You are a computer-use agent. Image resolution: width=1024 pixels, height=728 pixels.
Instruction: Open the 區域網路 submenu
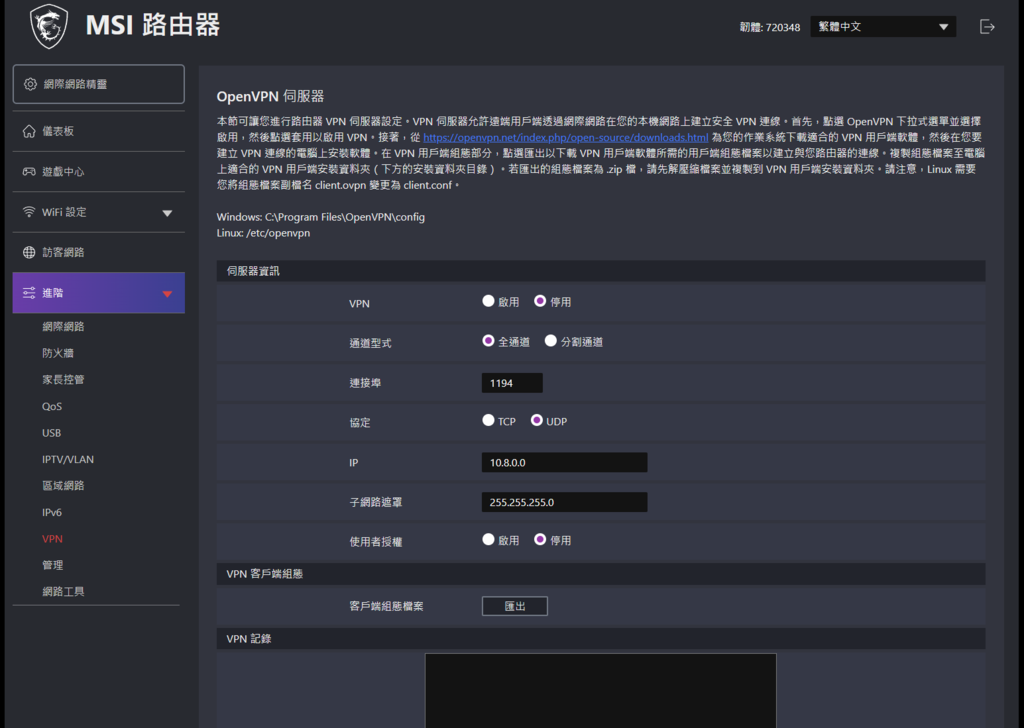(63, 486)
